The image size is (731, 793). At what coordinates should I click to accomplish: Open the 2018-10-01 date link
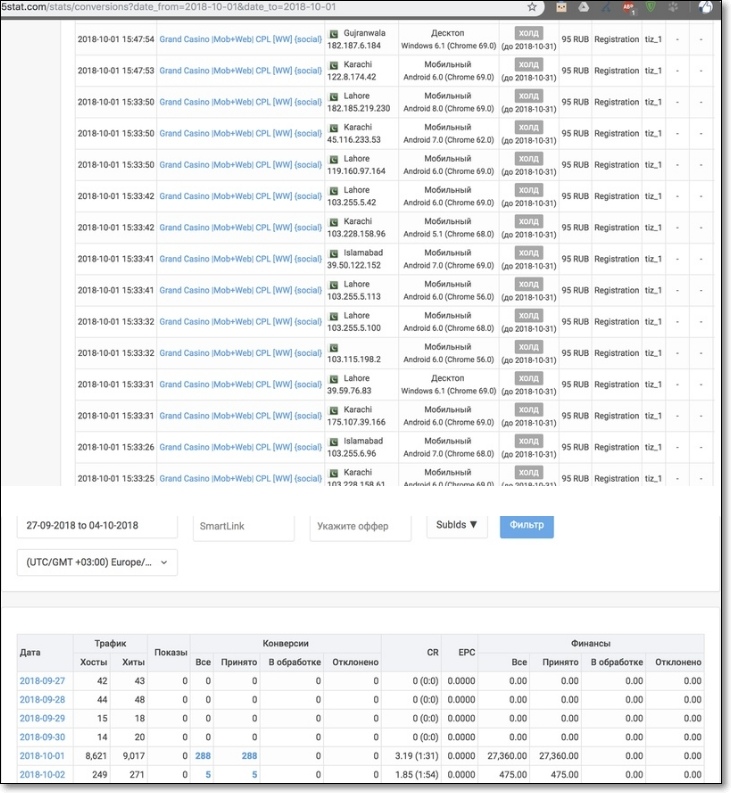point(42,756)
